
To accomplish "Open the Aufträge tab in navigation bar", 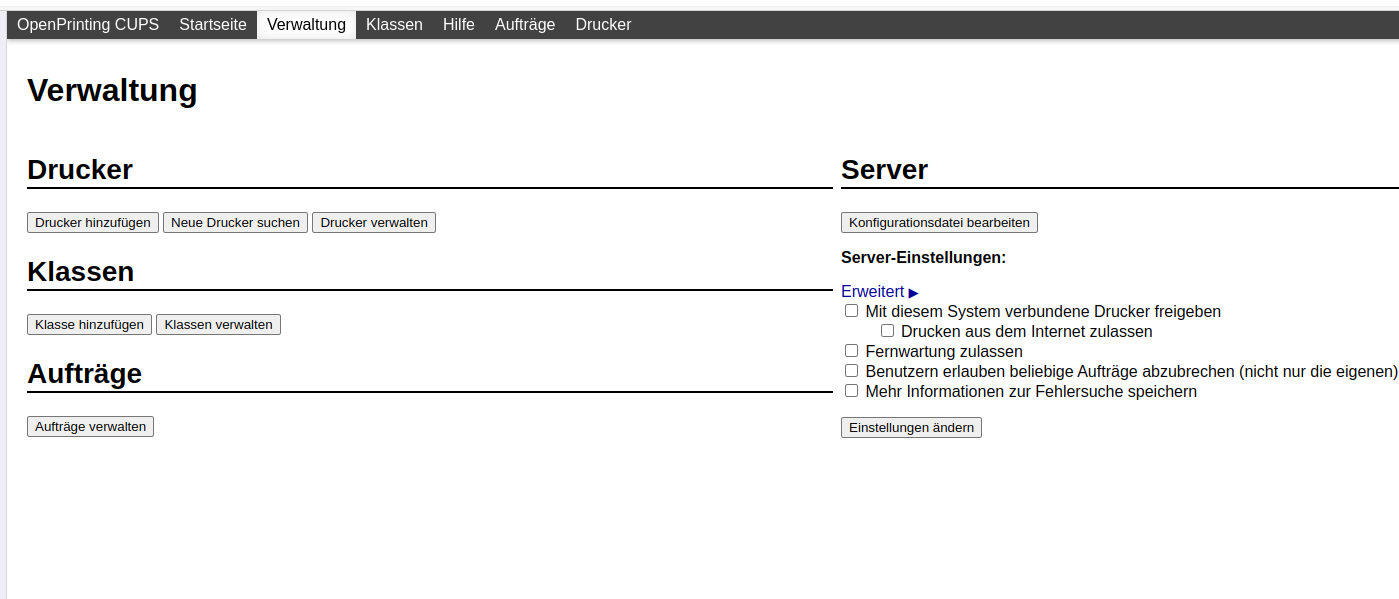I will (525, 25).
